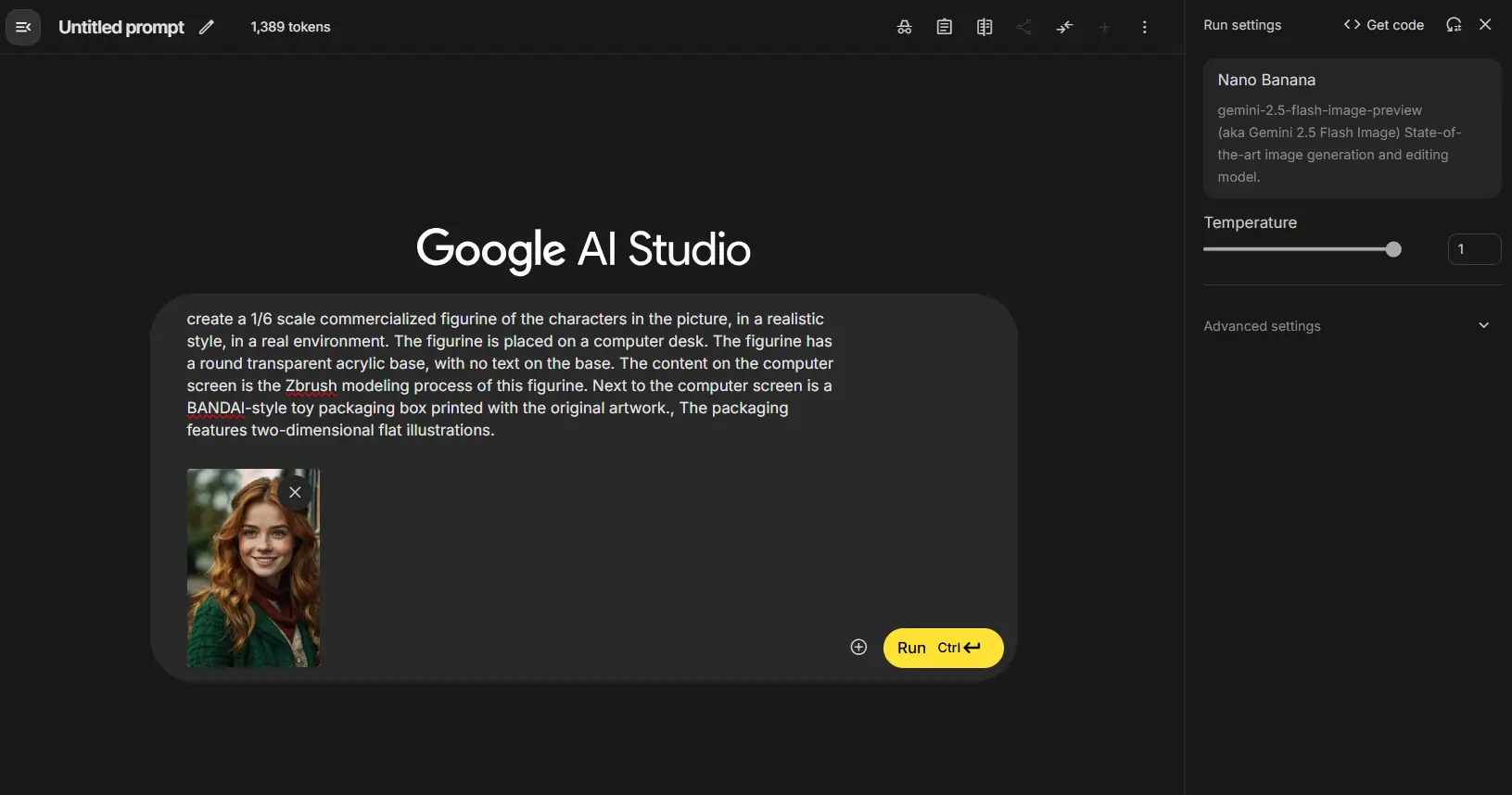Image resolution: width=1512 pixels, height=795 pixels.
Task: Reset run settings to defaults icon
Action: click(1454, 25)
